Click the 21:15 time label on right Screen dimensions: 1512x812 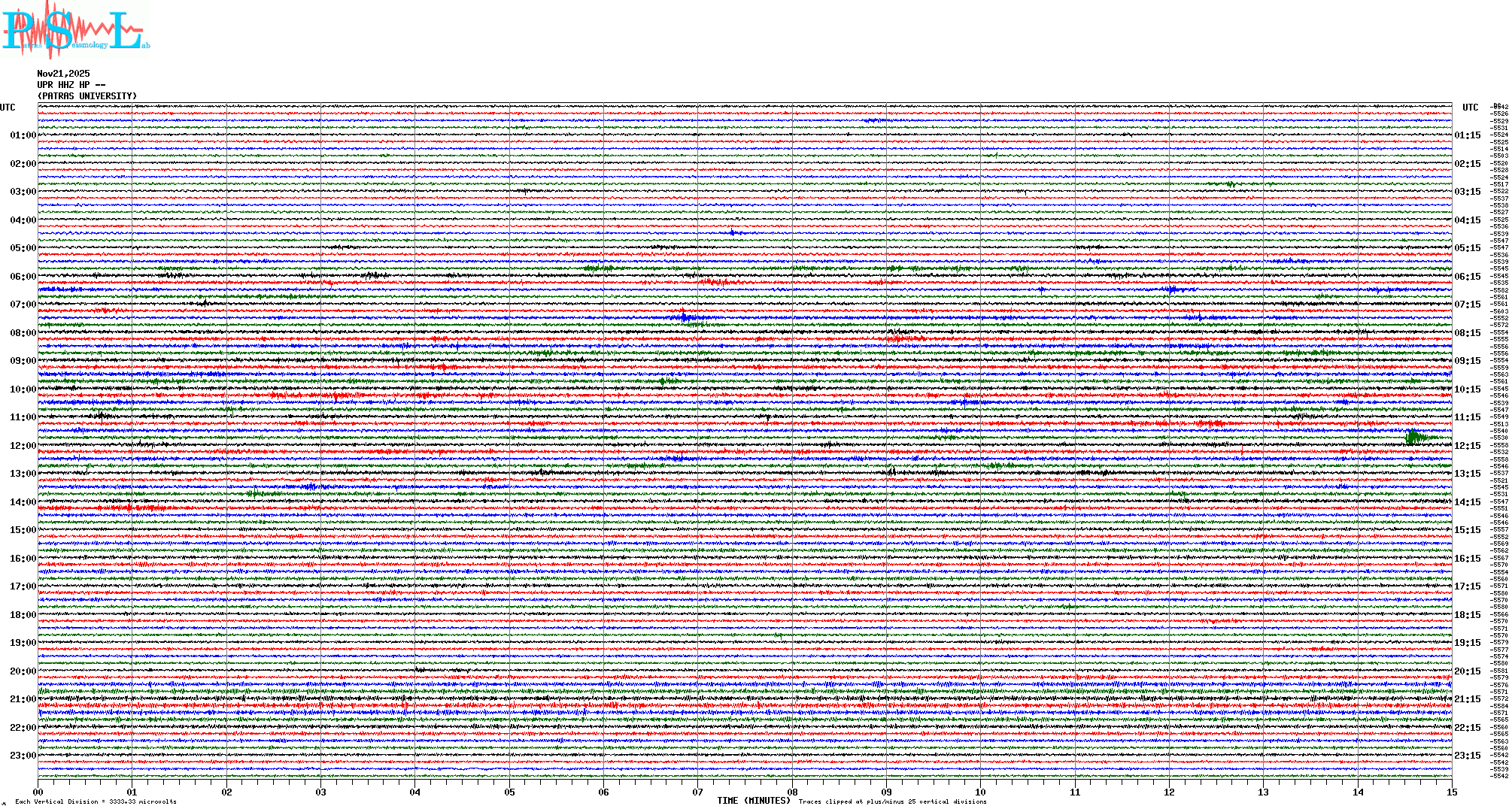[x=1468, y=699]
